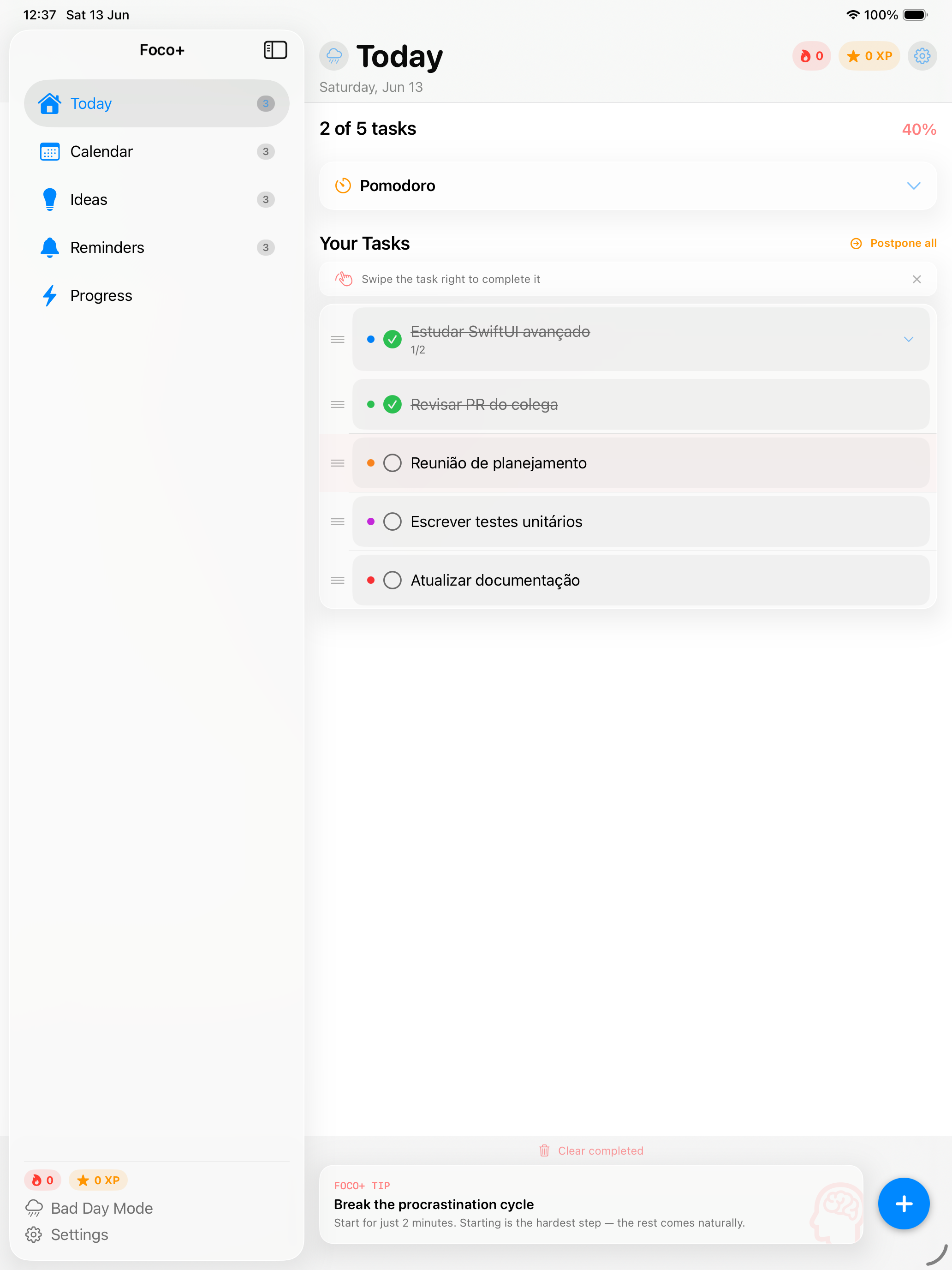
Task: Mark Reunião de planejamento as complete
Action: (x=393, y=463)
